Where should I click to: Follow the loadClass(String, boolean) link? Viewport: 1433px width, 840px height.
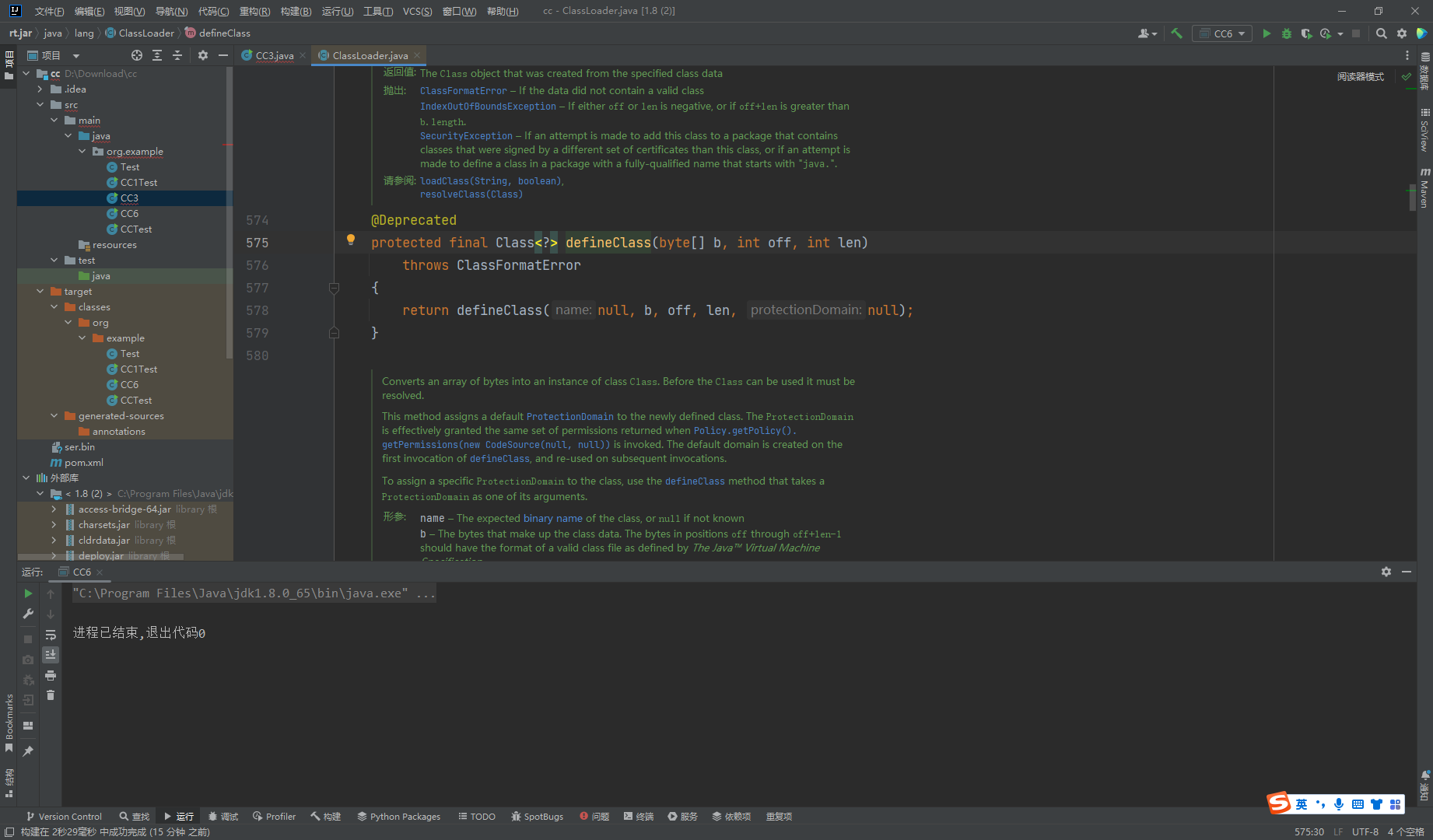tap(490, 180)
